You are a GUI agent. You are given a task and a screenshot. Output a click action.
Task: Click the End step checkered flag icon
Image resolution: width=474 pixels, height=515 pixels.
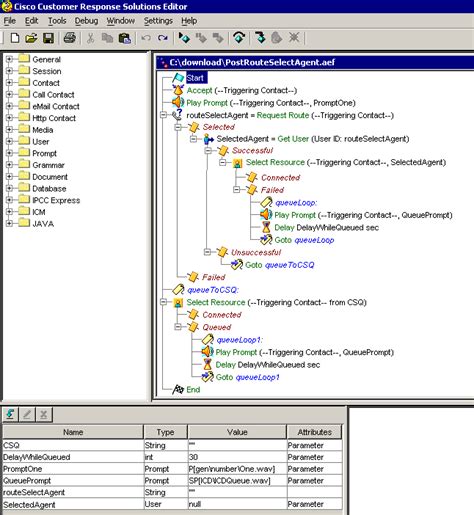(x=178, y=389)
